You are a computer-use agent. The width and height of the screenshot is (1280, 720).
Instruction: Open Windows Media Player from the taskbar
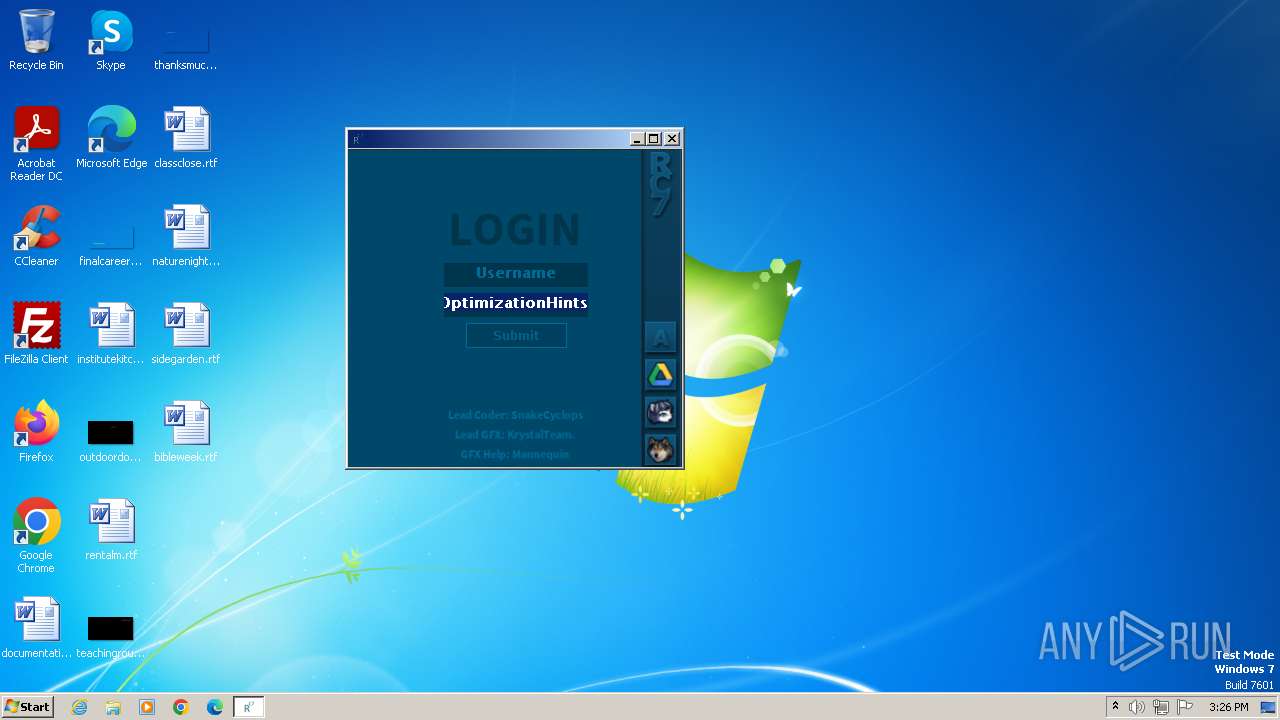pyautogui.click(x=147, y=707)
